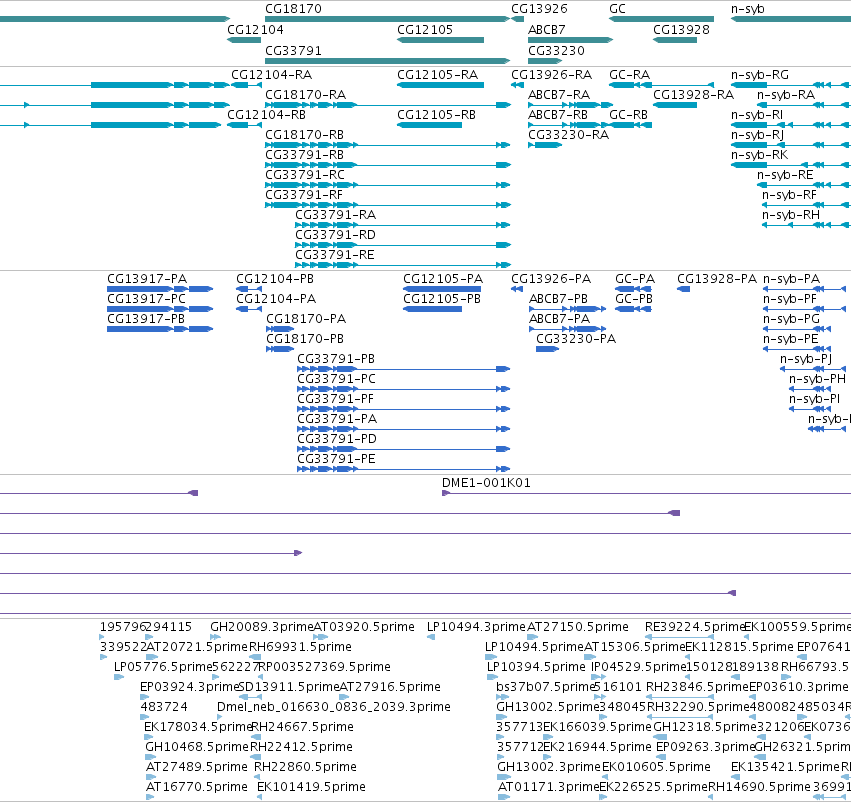Image resolution: width=851 pixels, height=802 pixels.
Task: Click EST EK101419.5prime
Action: (259, 797)
